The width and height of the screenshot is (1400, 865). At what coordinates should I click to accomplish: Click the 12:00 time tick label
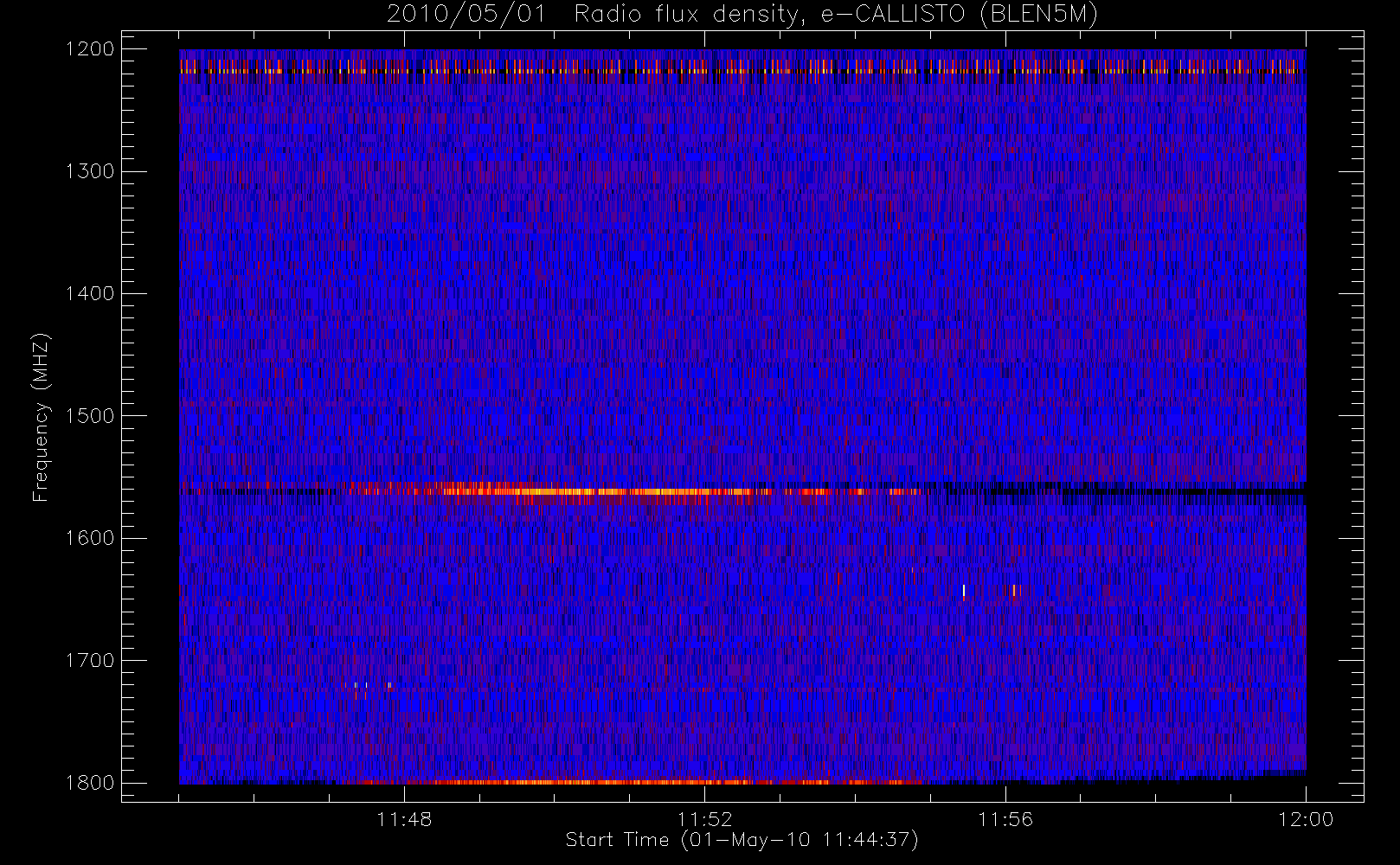[1306, 819]
